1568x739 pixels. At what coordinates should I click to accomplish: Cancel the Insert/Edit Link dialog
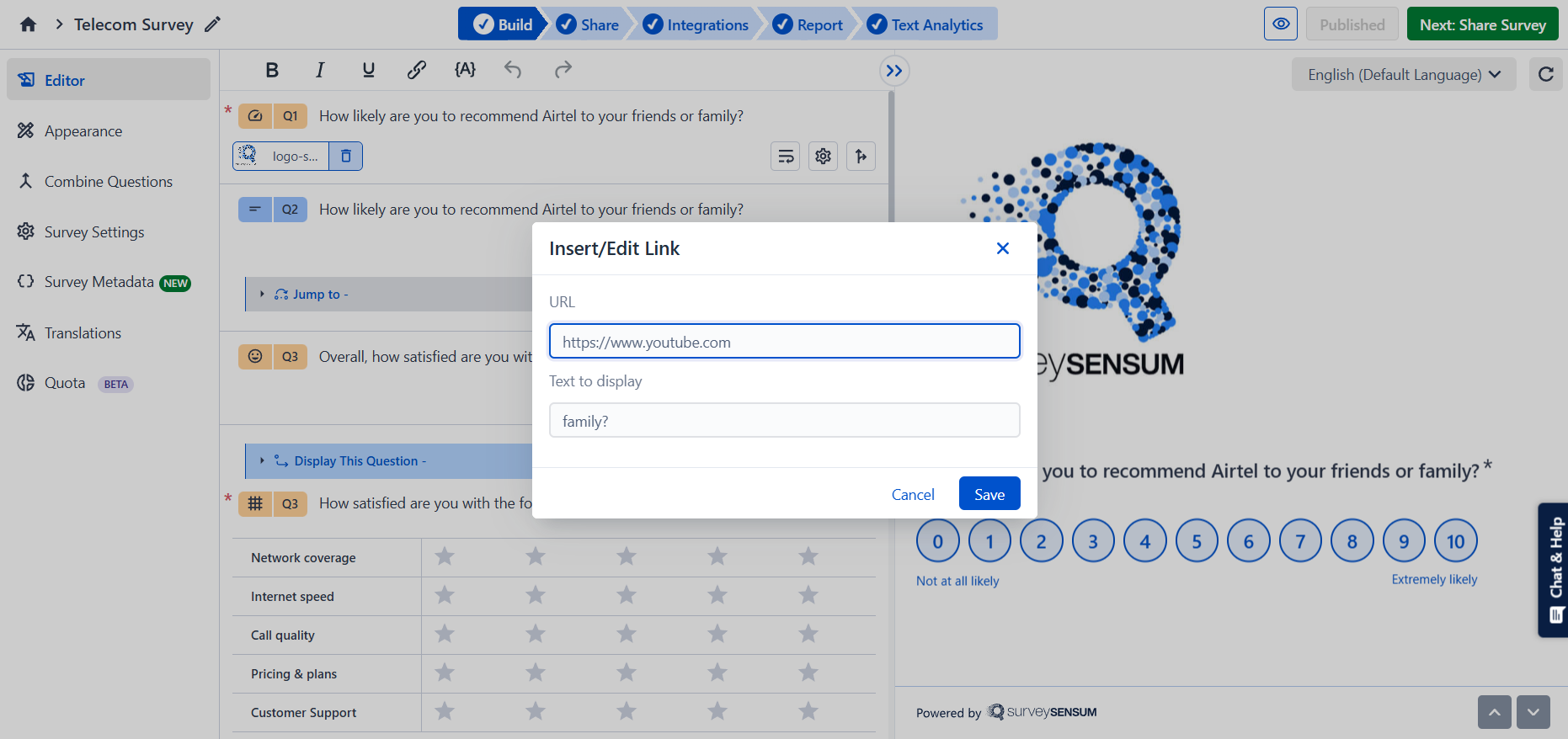tap(913, 494)
